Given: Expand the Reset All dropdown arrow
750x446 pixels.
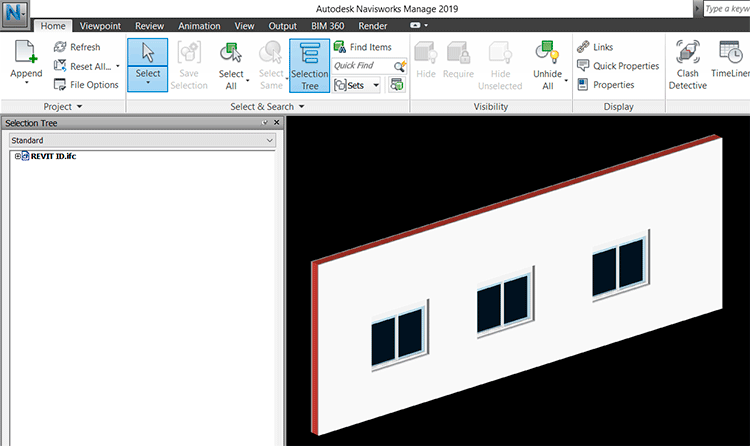Looking at the screenshot, I should (x=118, y=66).
